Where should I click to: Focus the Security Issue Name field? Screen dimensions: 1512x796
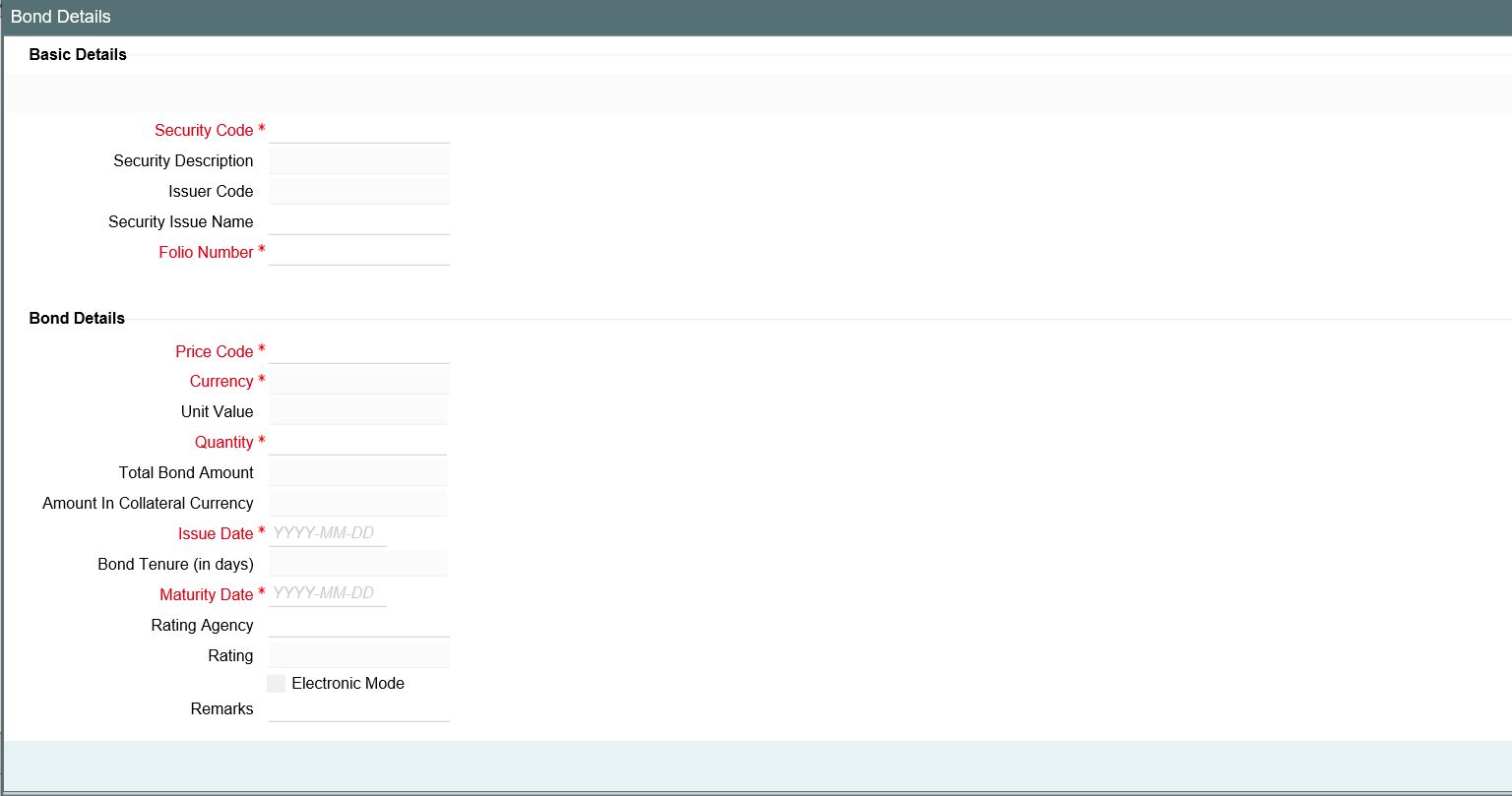[359, 221]
